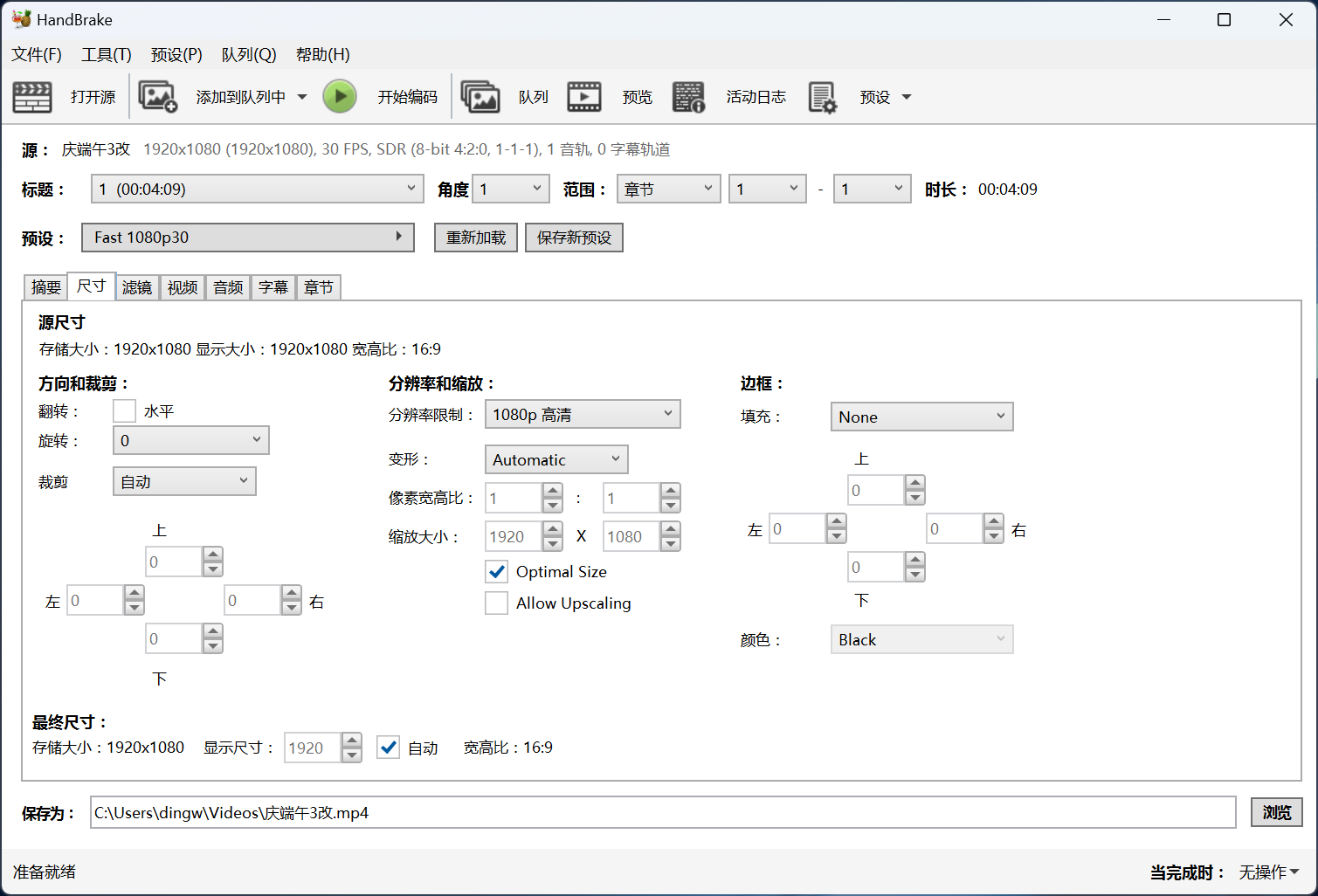1318x896 pixels.
Task: Click the Preview film screen icon
Action: click(583, 97)
